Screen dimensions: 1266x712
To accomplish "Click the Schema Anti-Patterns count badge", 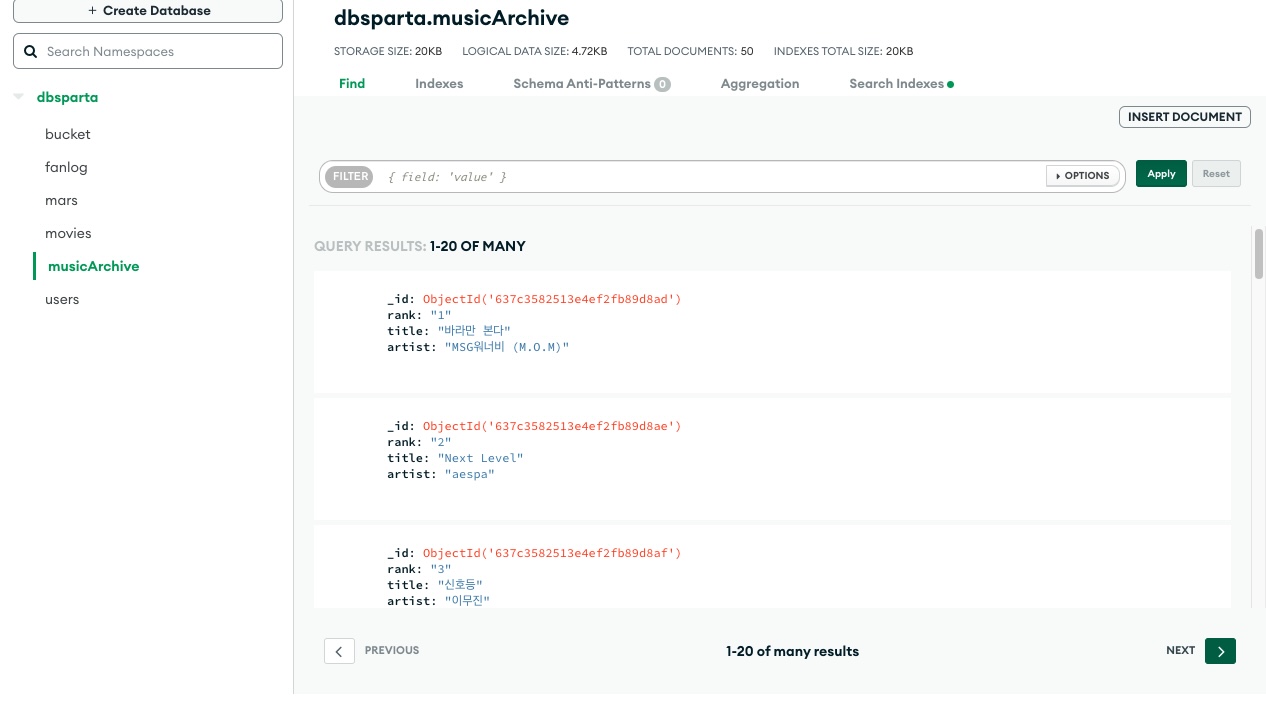I will (x=662, y=85).
